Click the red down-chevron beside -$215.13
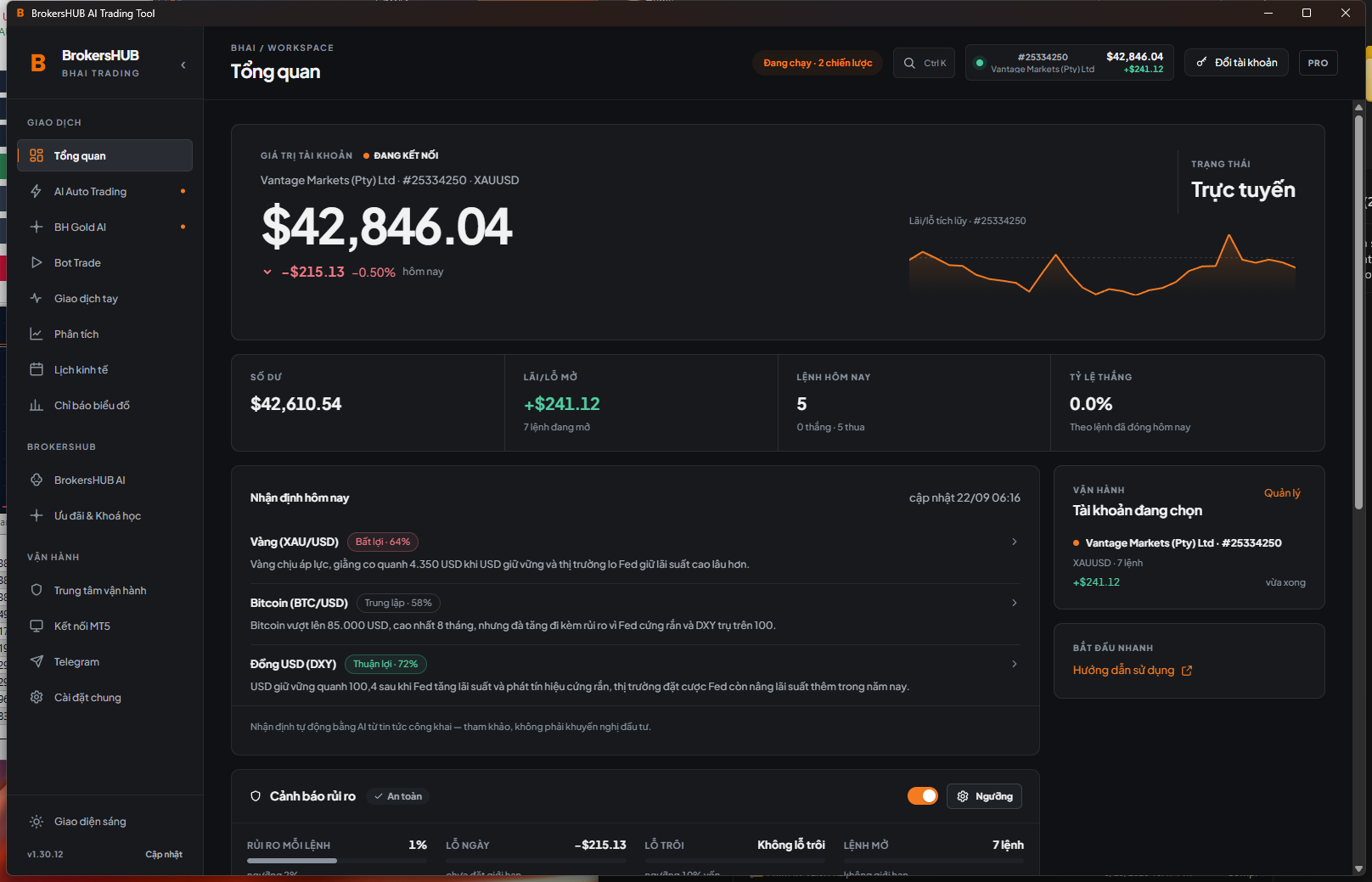 click(267, 272)
